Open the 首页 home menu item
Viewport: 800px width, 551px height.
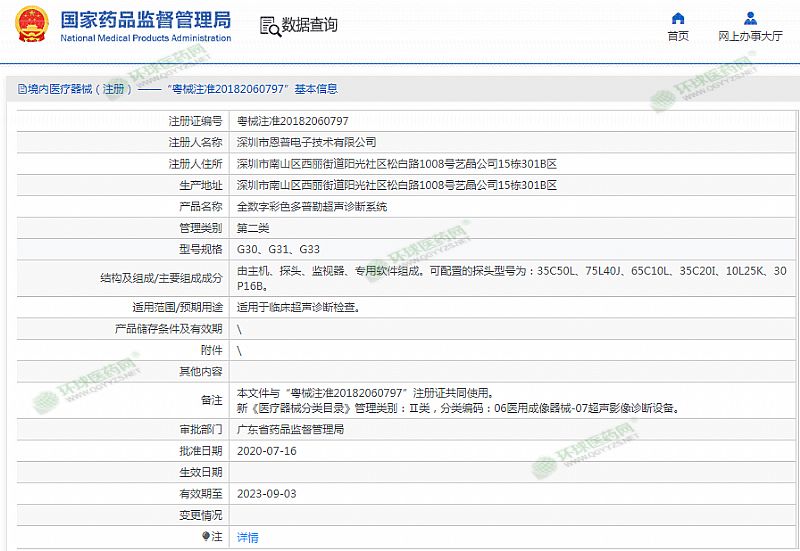point(678,36)
